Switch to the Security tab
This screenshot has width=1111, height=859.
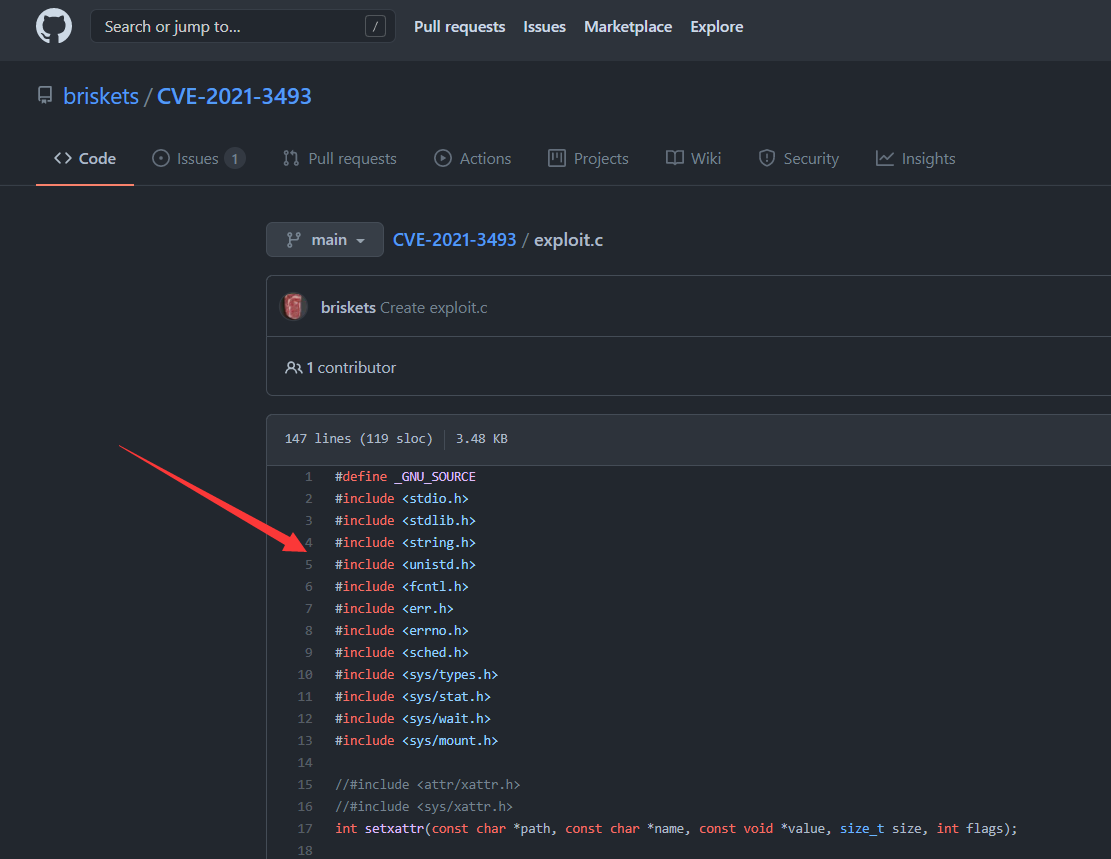point(799,158)
